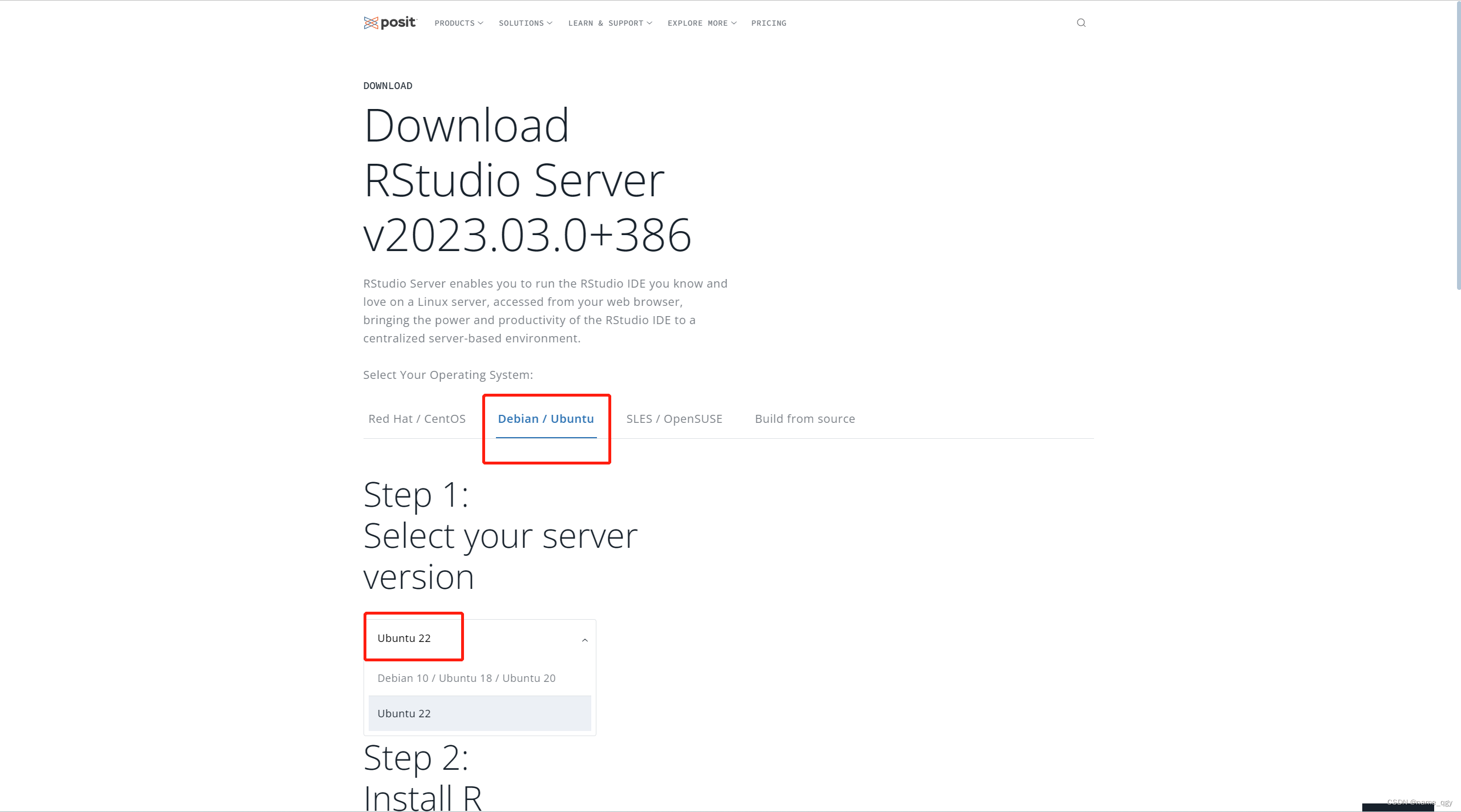Switch to the SLES / OpenSUSE tab
1461x812 pixels.
coord(674,419)
